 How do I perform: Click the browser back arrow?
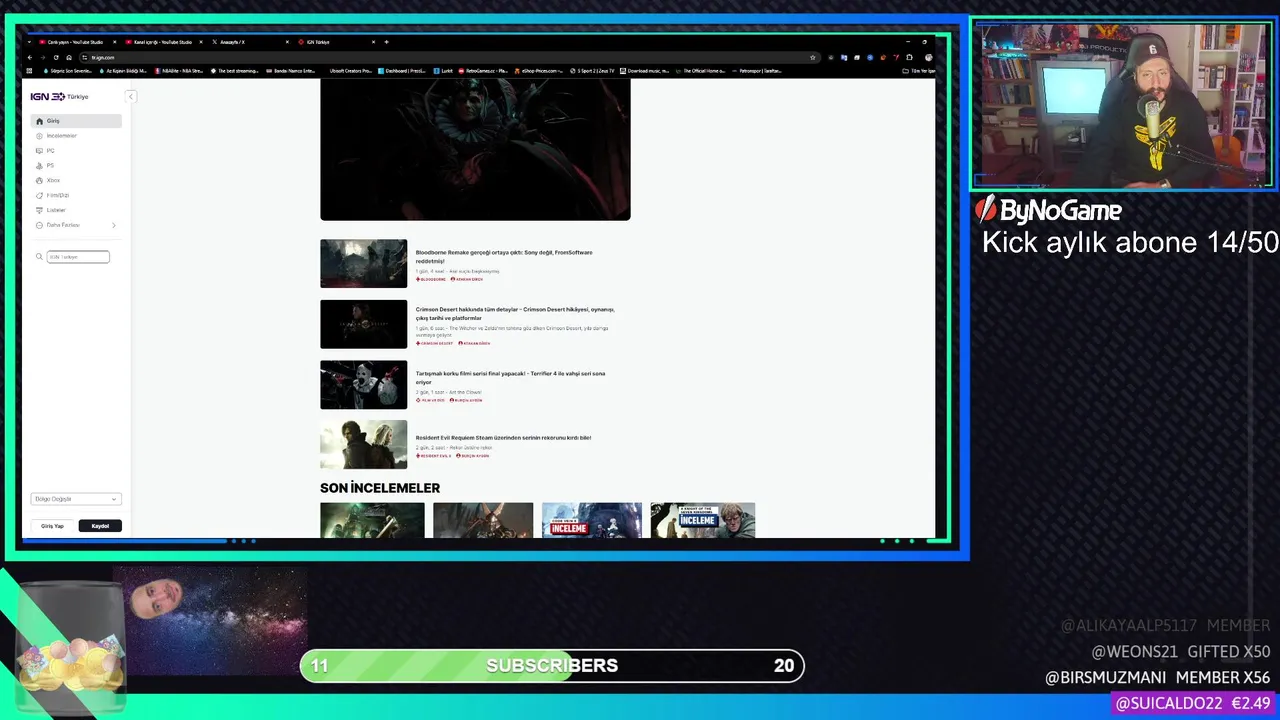(30, 57)
